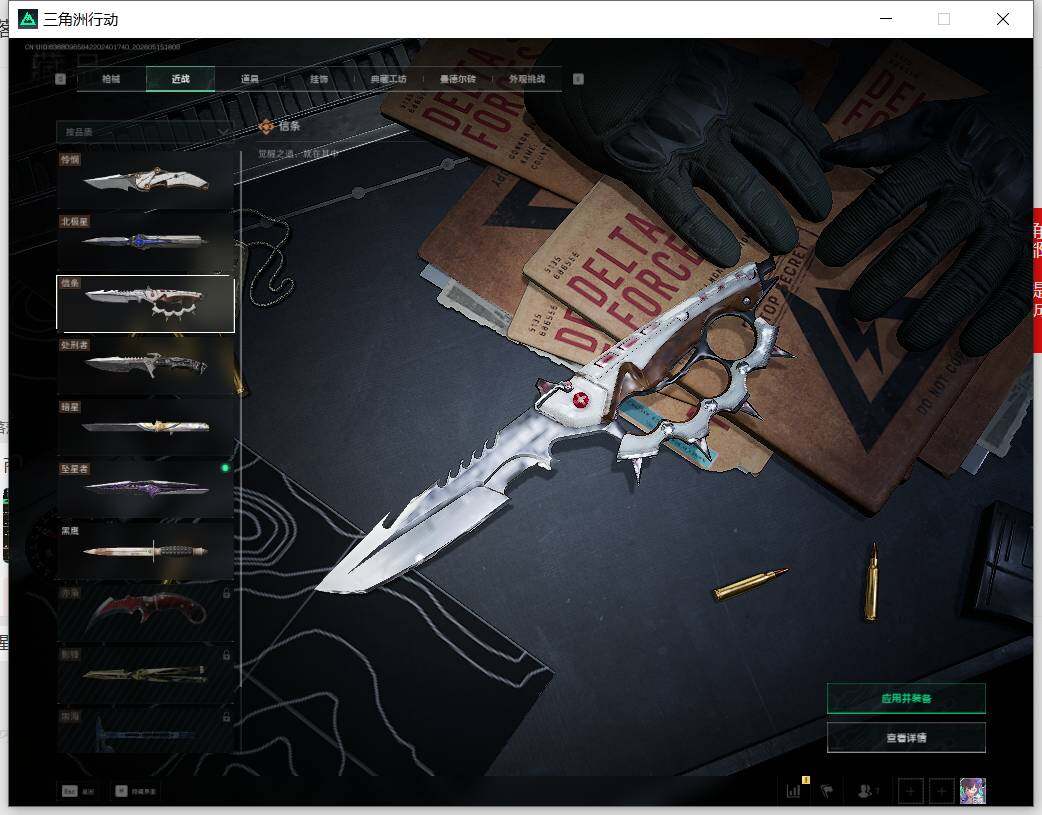This screenshot has height=815, width=1042.
Task: Click the orange quality icon beside 信条
Action: click(x=266, y=126)
